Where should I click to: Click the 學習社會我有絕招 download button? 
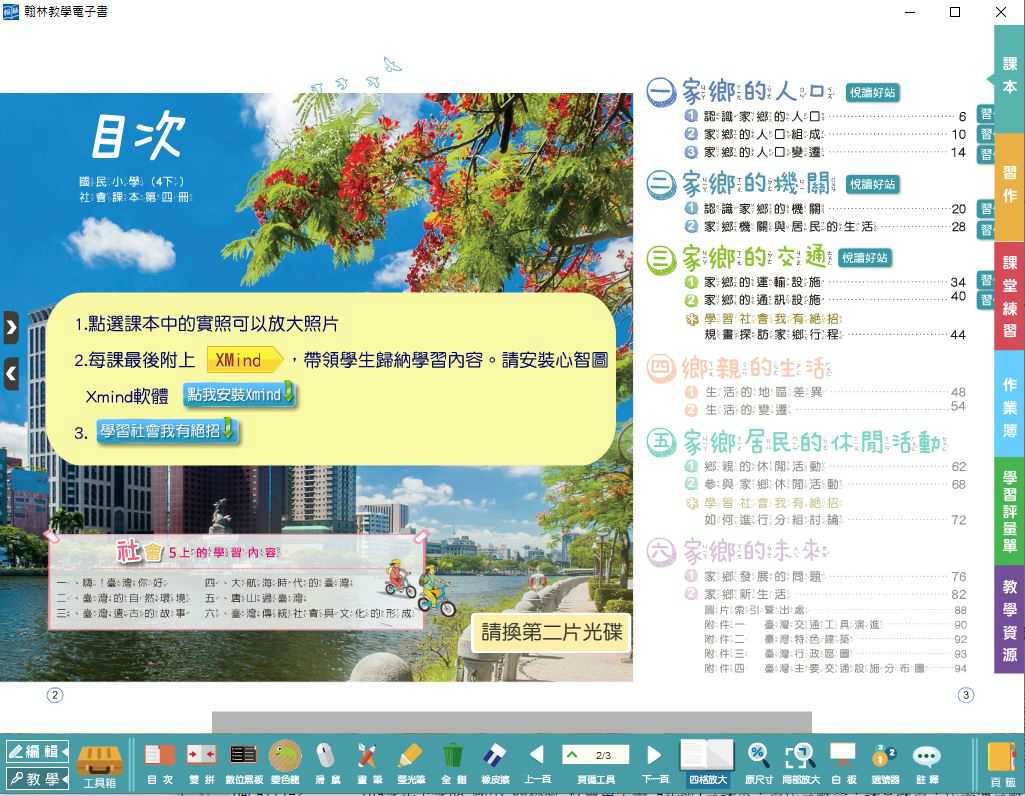[167, 431]
